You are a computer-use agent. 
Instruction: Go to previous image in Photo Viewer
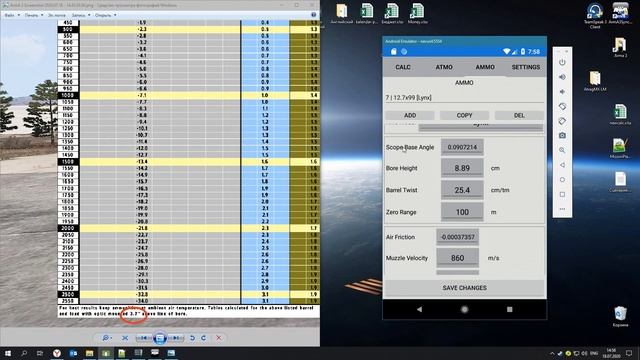coord(143,338)
